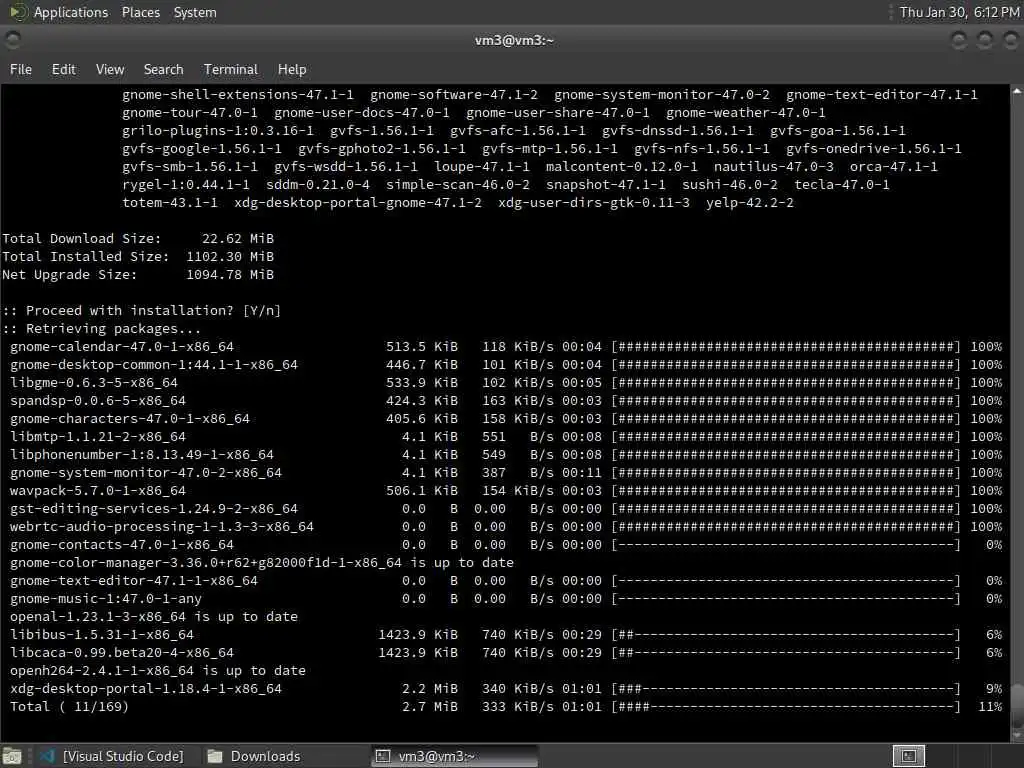Click the Visual Studio Code taskbar icon

tap(47, 756)
